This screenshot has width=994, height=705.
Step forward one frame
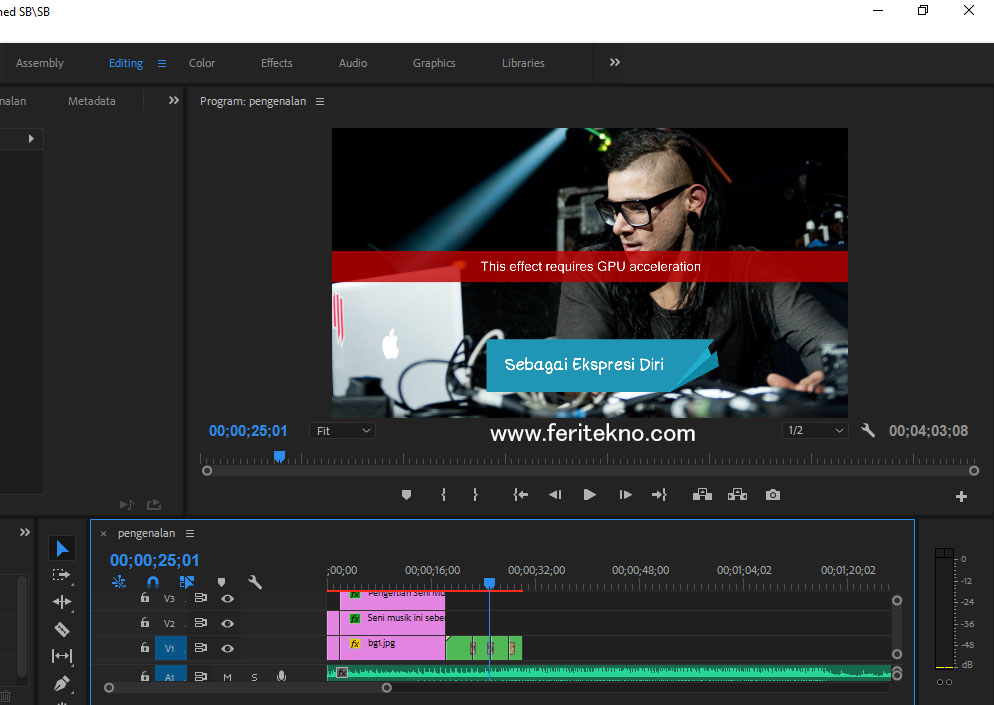tap(625, 495)
